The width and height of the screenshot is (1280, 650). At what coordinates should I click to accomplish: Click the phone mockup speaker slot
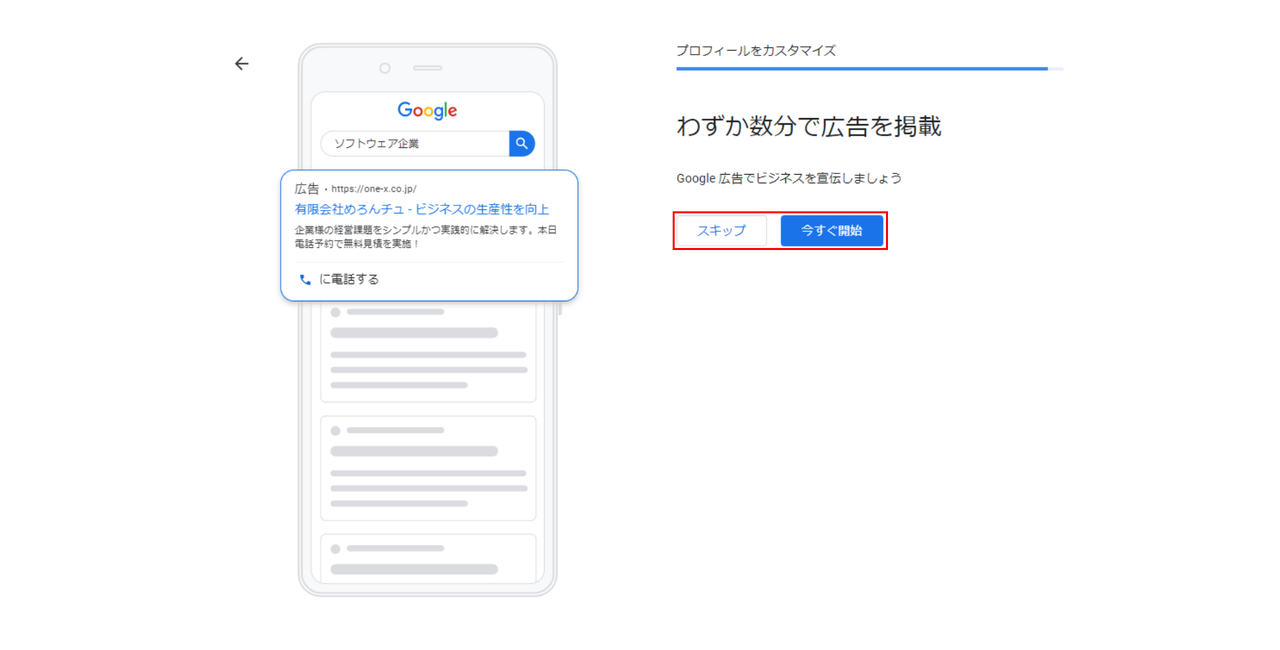click(x=427, y=68)
